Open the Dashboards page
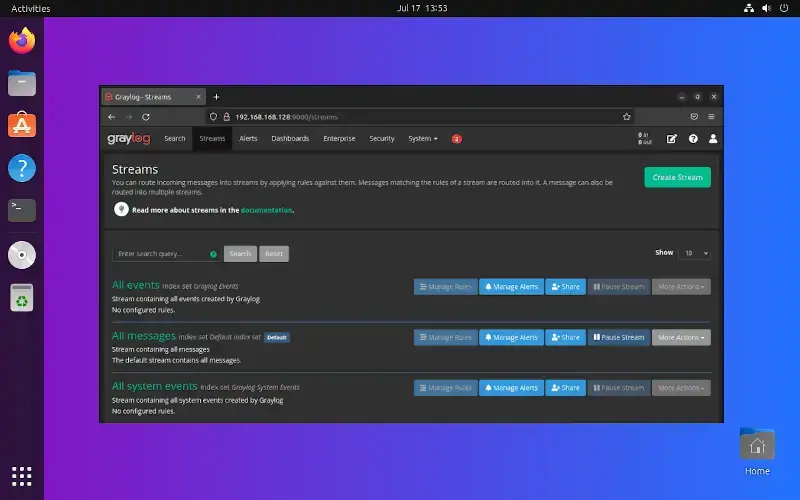This screenshot has height=500, width=800. pos(290,139)
